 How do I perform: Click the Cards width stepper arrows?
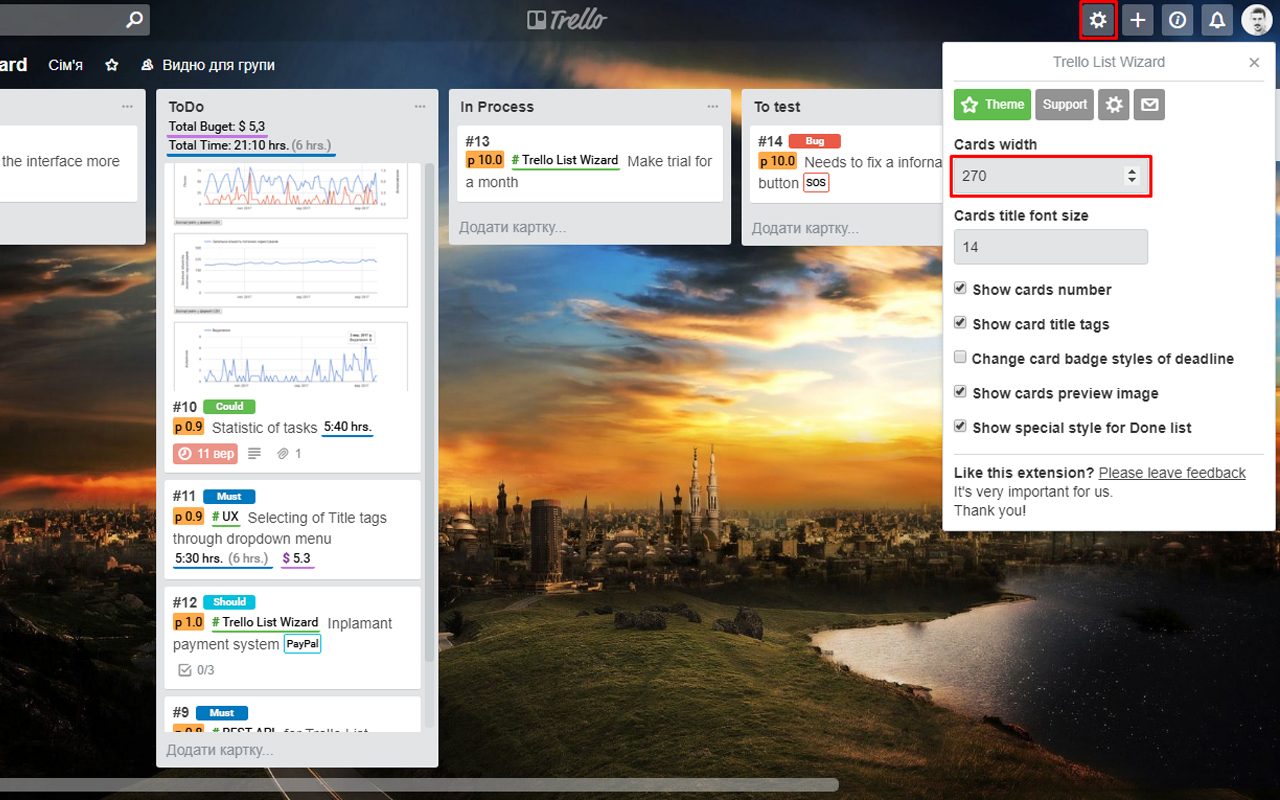pos(1132,176)
